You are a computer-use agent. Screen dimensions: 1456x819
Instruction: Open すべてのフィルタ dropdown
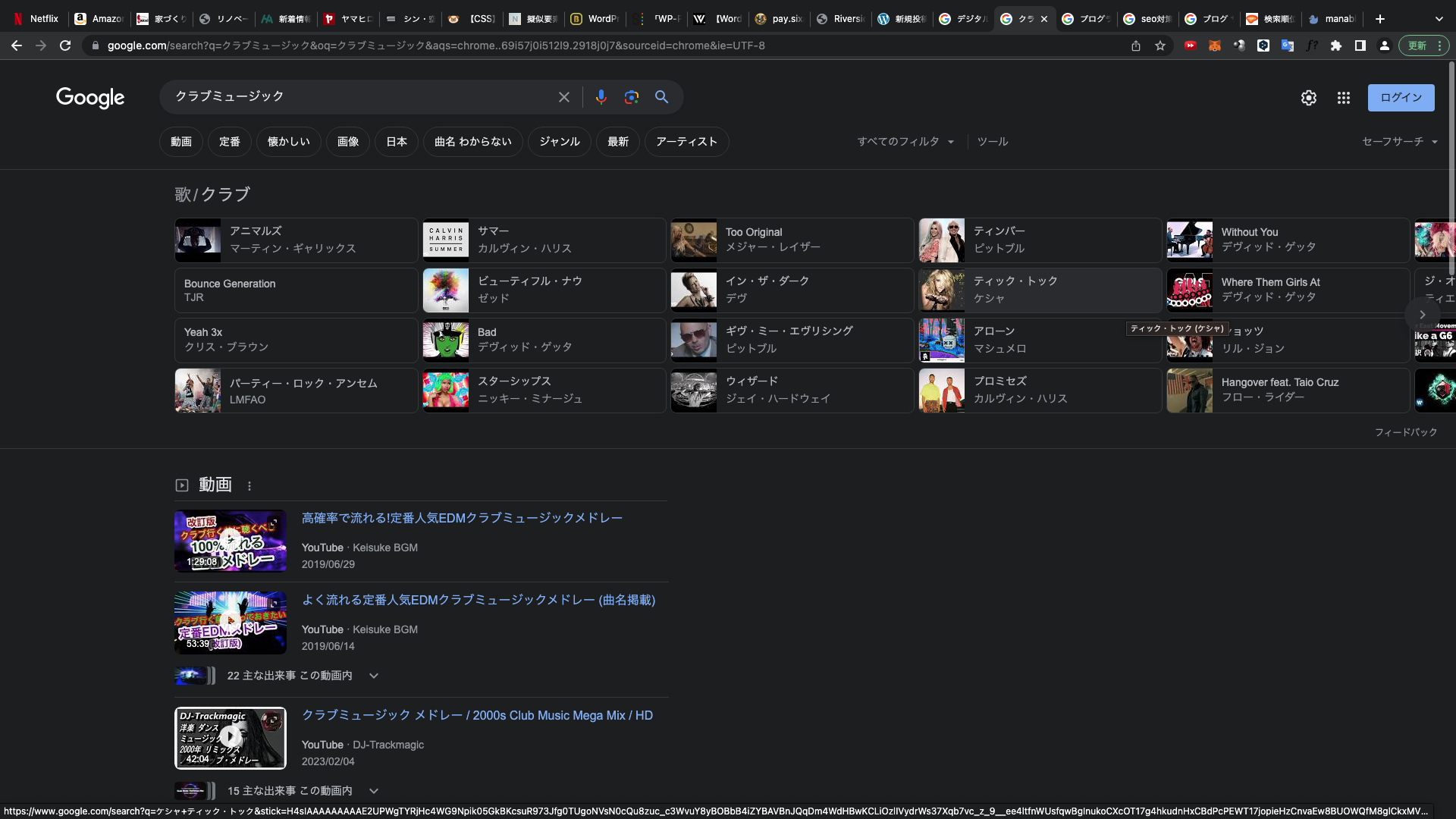tap(905, 142)
